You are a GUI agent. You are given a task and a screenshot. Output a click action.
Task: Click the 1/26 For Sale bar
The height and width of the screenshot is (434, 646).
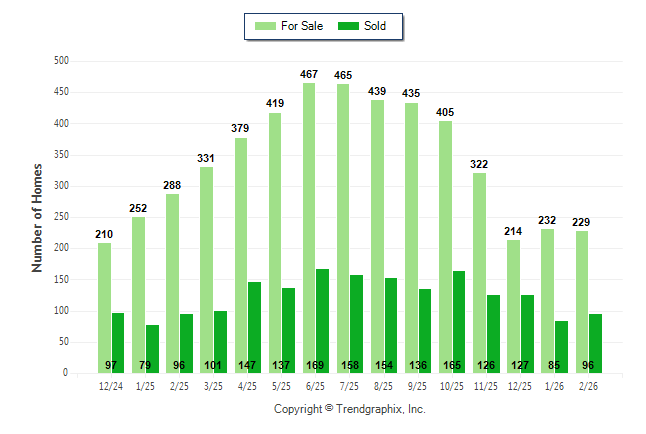point(547,301)
